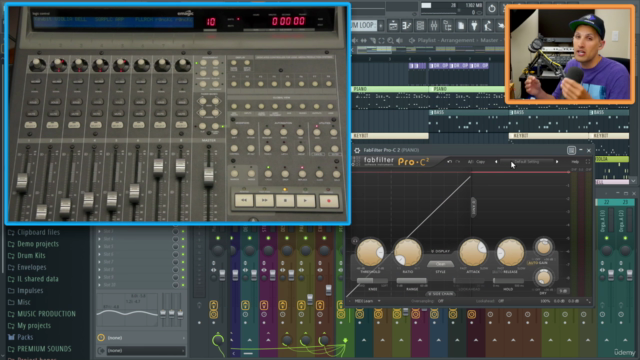This screenshot has height=360, width=640.
Task: Mute the purple mixer track green LED
Action: point(268,238)
